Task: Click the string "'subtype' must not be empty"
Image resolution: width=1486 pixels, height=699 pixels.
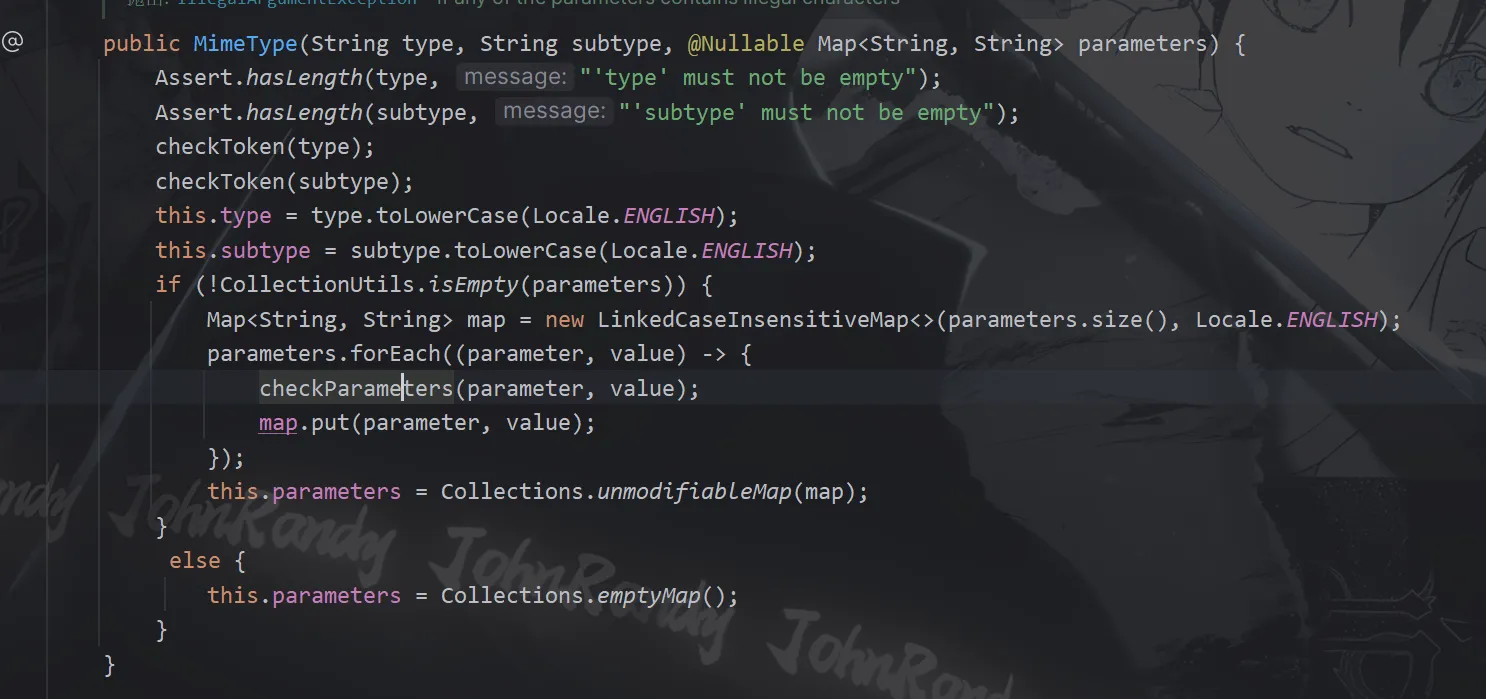Action: click(807, 113)
